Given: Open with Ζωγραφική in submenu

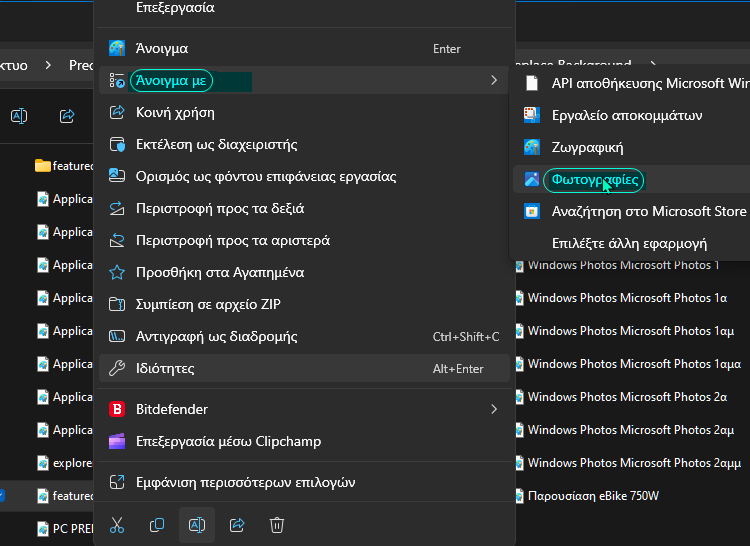Looking at the screenshot, I should pyautogui.click(x=631, y=147).
